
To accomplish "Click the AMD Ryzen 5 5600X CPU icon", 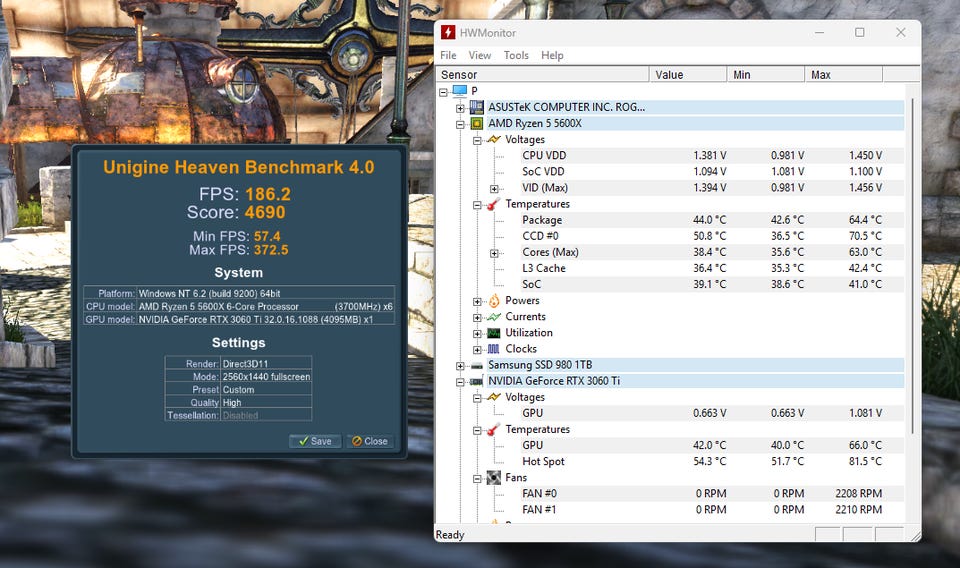I will pyautogui.click(x=476, y=123).
